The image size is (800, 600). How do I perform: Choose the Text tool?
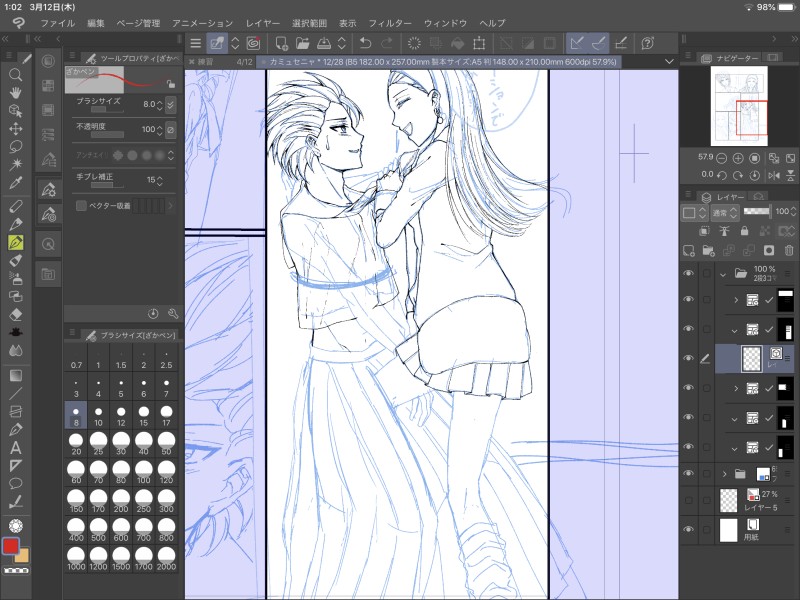(16, 447)
